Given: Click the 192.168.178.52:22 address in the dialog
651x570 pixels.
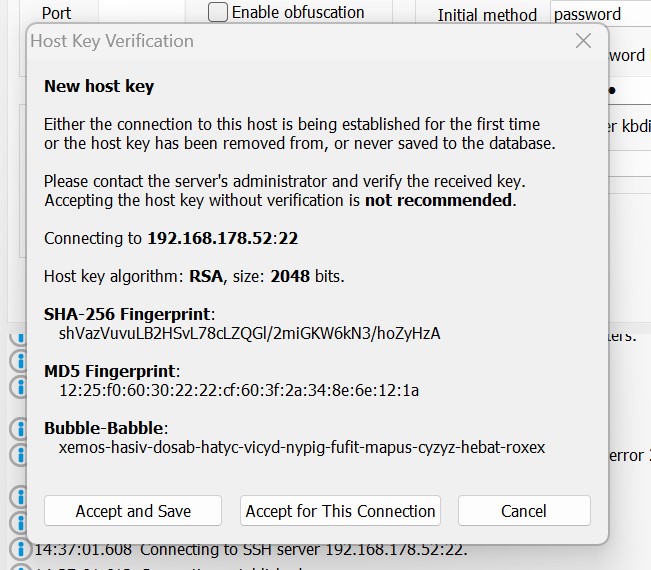Looking at the screenshot, I should tap(222, 238).
